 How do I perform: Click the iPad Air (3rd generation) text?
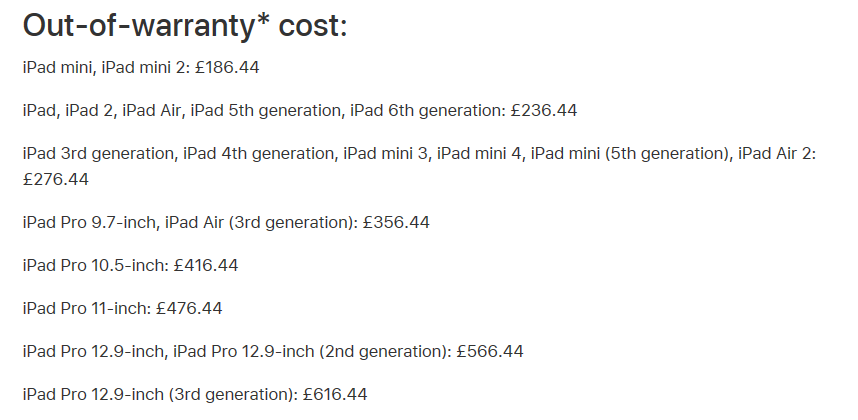pos(262,223)
